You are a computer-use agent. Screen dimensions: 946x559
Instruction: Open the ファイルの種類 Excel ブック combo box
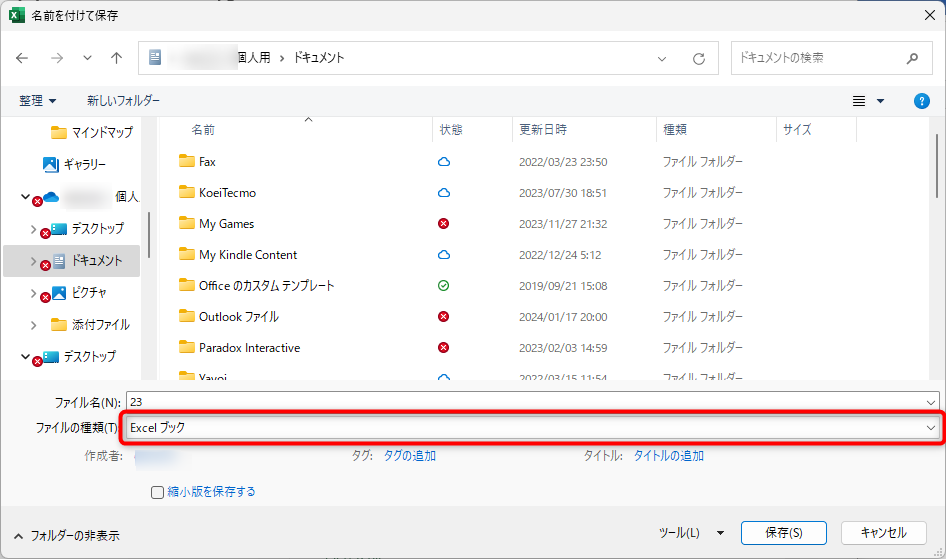pyautogui.click(x=532, y=428)
